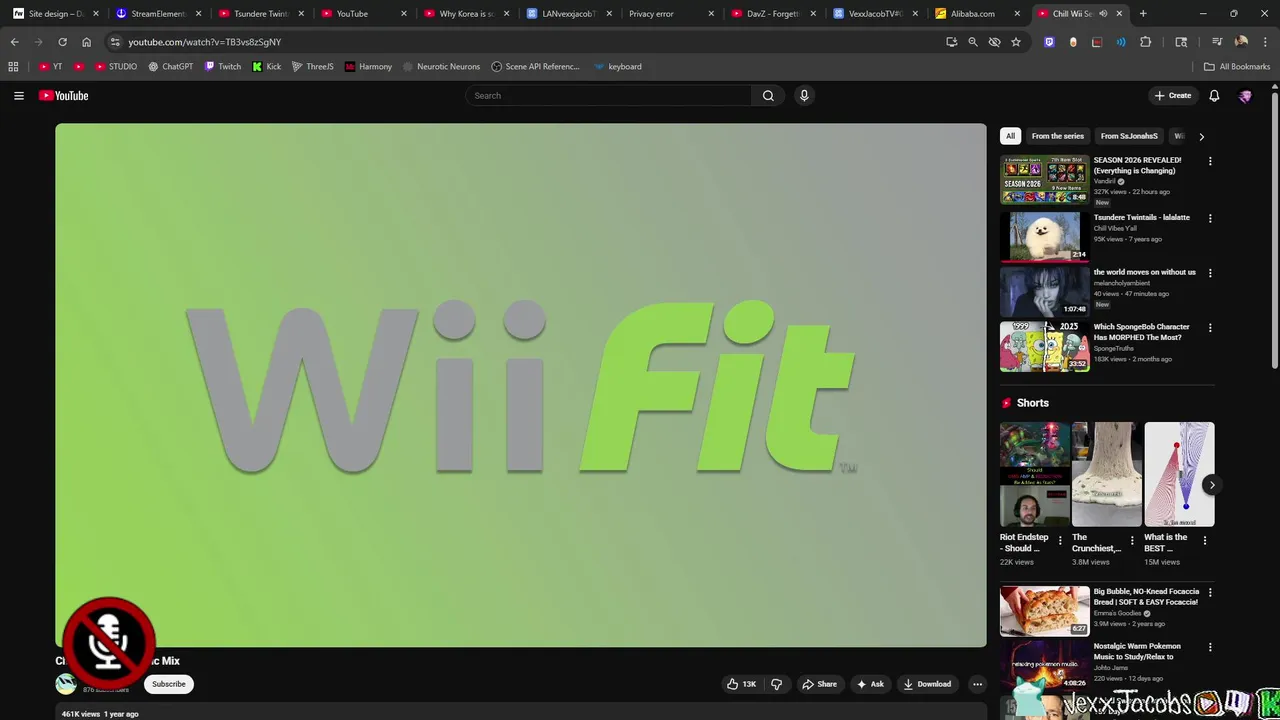Open the All Bookmarks folder

pyautogui.click(x=1237, y=67)
